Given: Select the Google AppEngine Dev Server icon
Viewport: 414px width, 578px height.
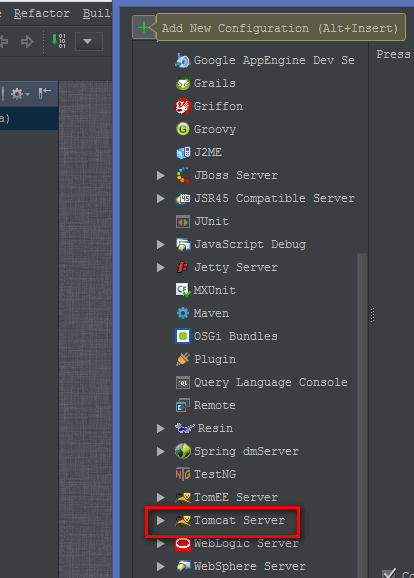Looking at the screenshot, I should click(182, 60).
